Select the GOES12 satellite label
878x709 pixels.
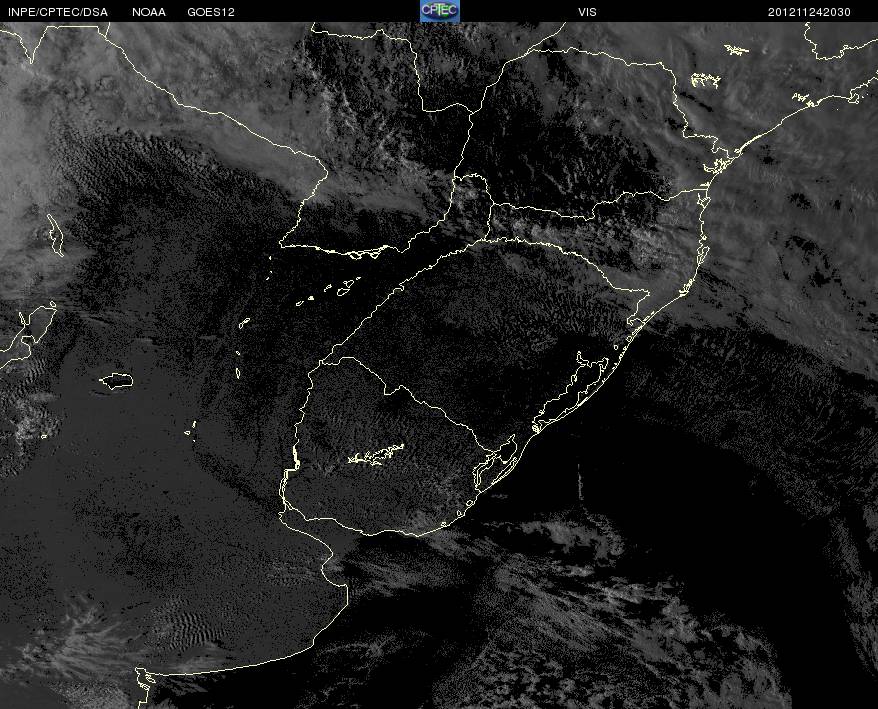pos(211,12)
